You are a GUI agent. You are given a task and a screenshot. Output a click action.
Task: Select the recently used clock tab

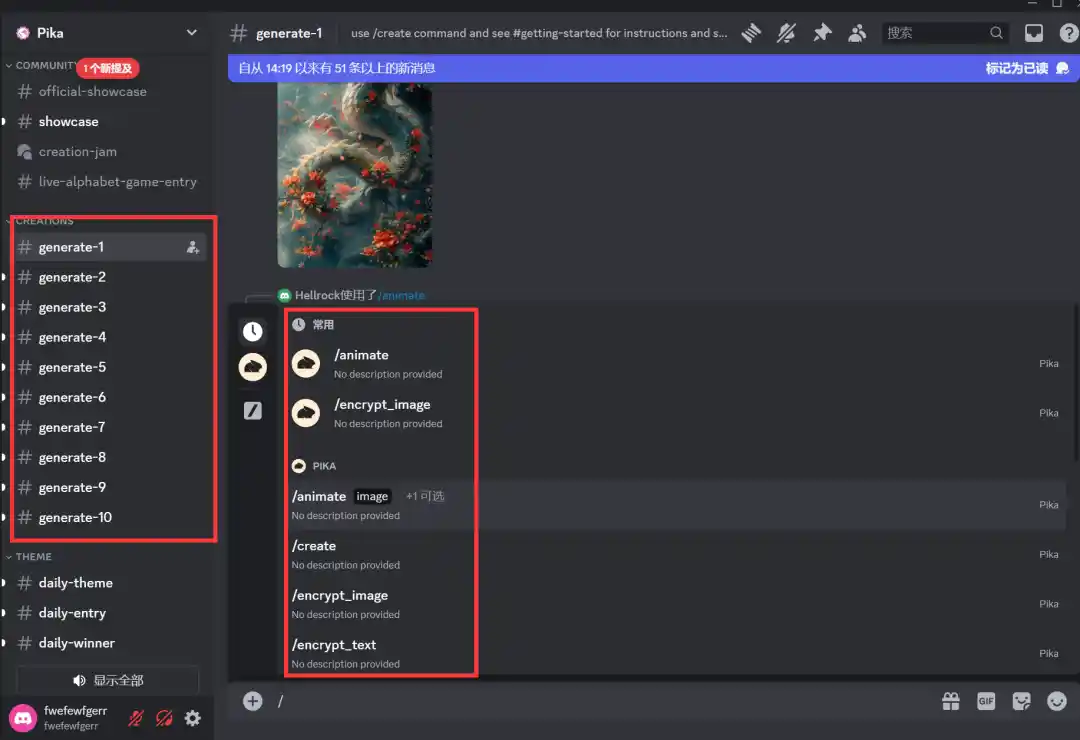pyautogui.click(x=253, y=332)
